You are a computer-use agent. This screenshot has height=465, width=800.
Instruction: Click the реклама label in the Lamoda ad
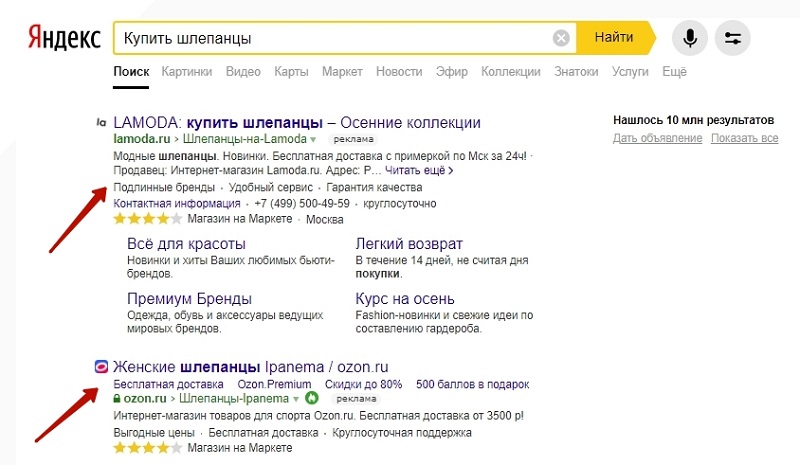point(354,139)
